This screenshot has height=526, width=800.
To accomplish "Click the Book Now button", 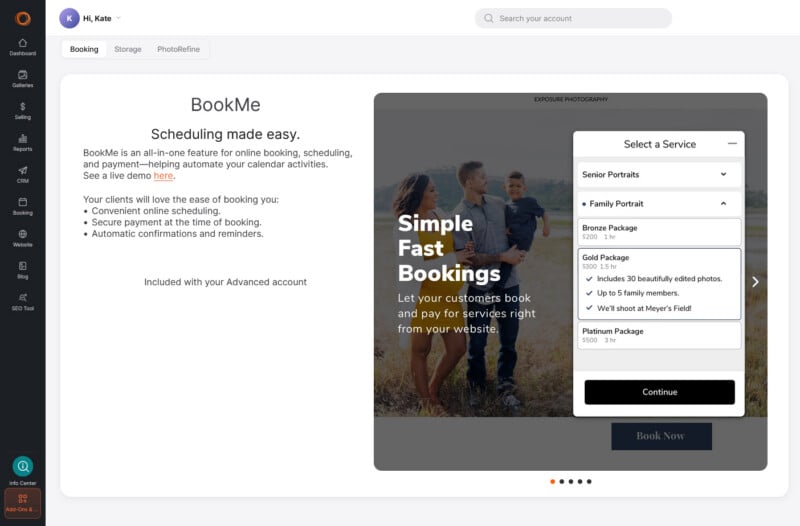I will (661, 436).
